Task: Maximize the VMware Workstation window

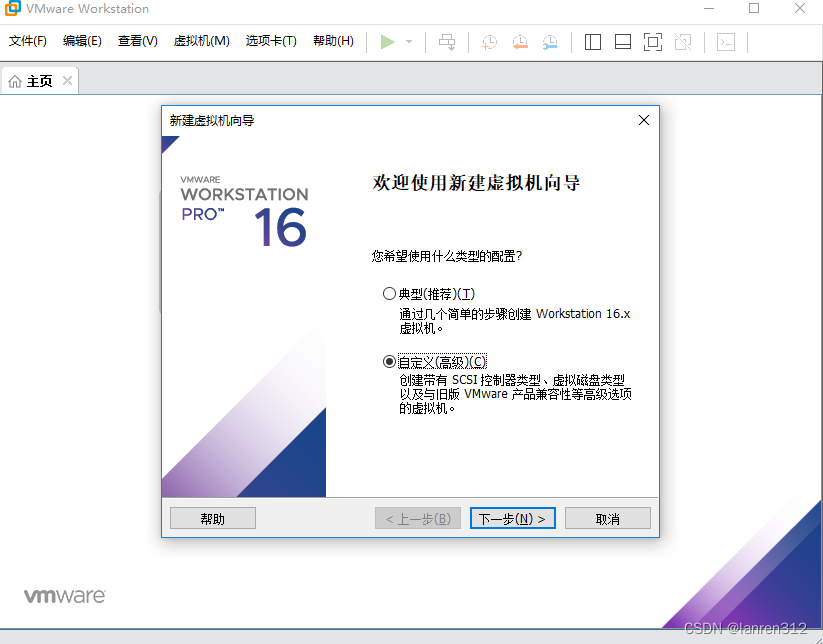Action: click(754, 8)
